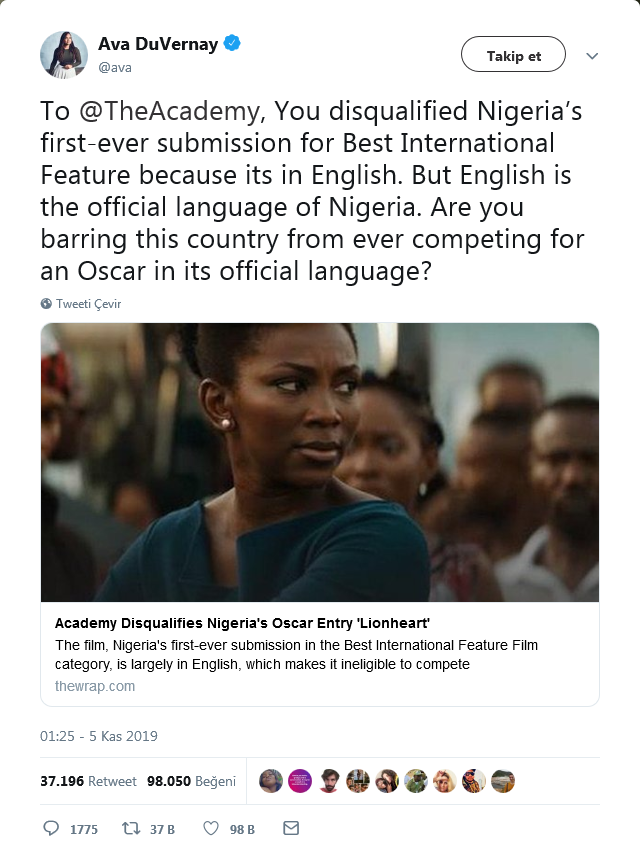Open Ava DuVernay's profile avatar
Image resolution: width=640 pixels, height=866 pixels.
pyautogui.click(x=64, y=54)
